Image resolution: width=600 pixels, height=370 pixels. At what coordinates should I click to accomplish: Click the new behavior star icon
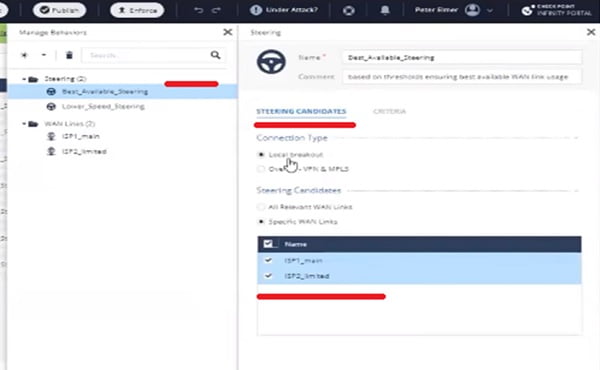pos(24,55)
